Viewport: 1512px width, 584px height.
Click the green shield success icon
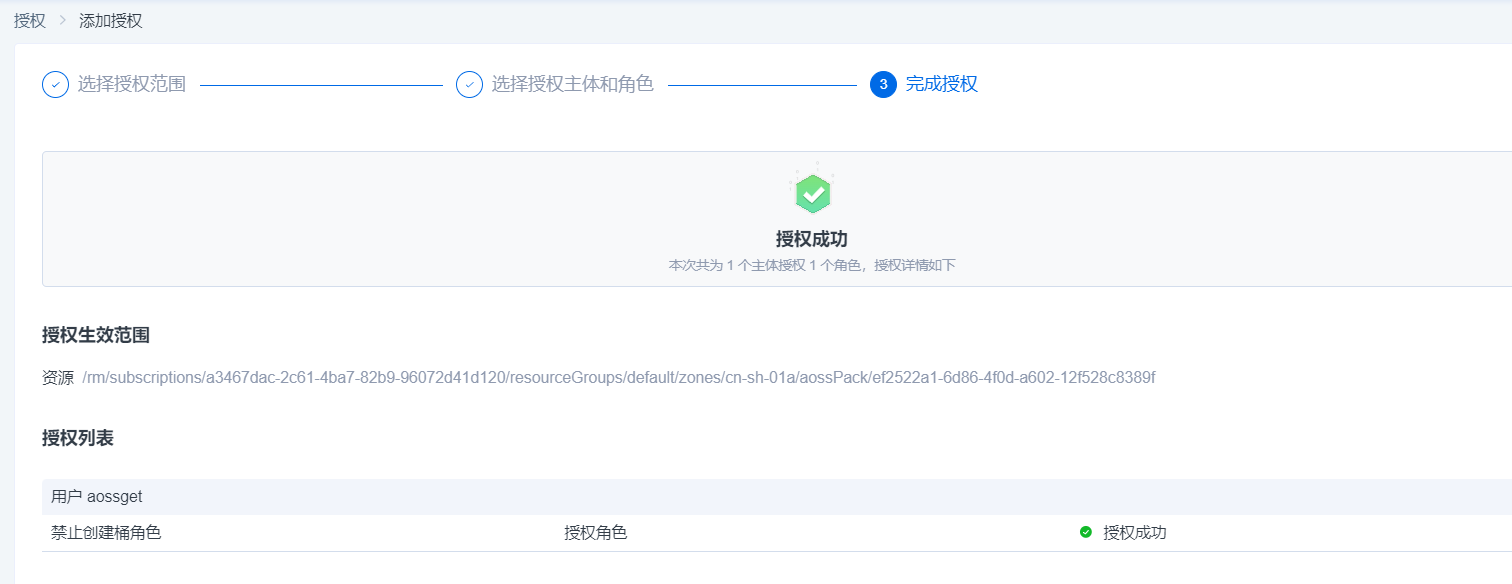813,192
